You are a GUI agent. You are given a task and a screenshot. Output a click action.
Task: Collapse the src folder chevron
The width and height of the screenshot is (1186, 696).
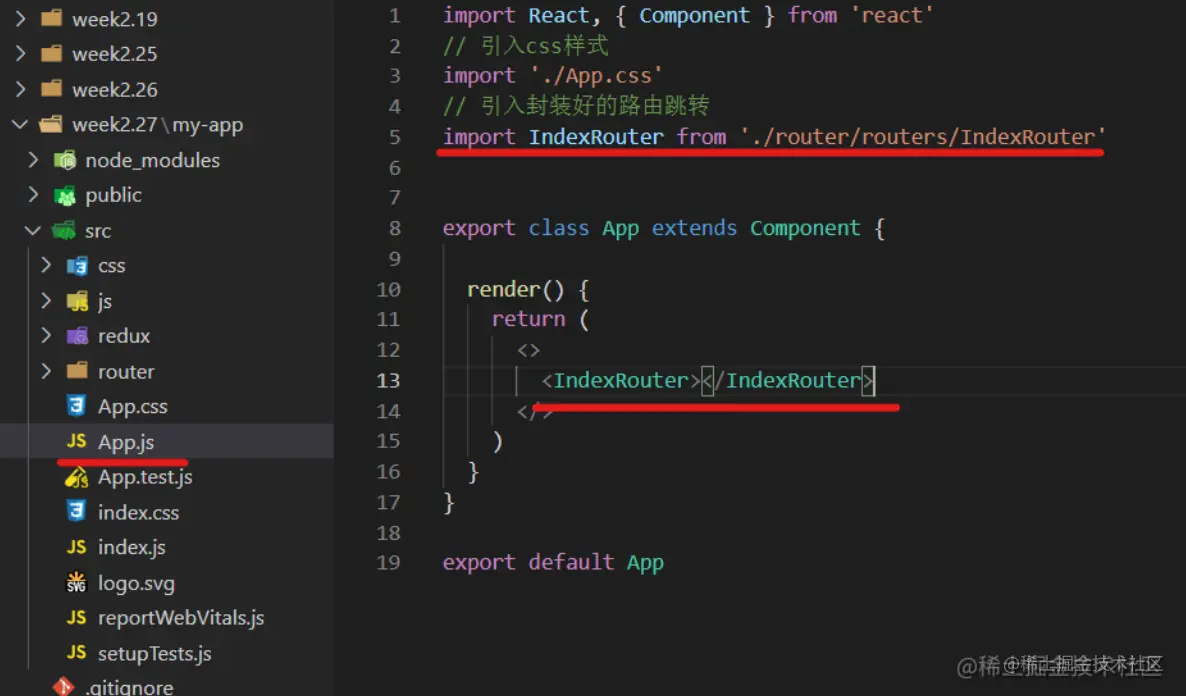[33, 230]
